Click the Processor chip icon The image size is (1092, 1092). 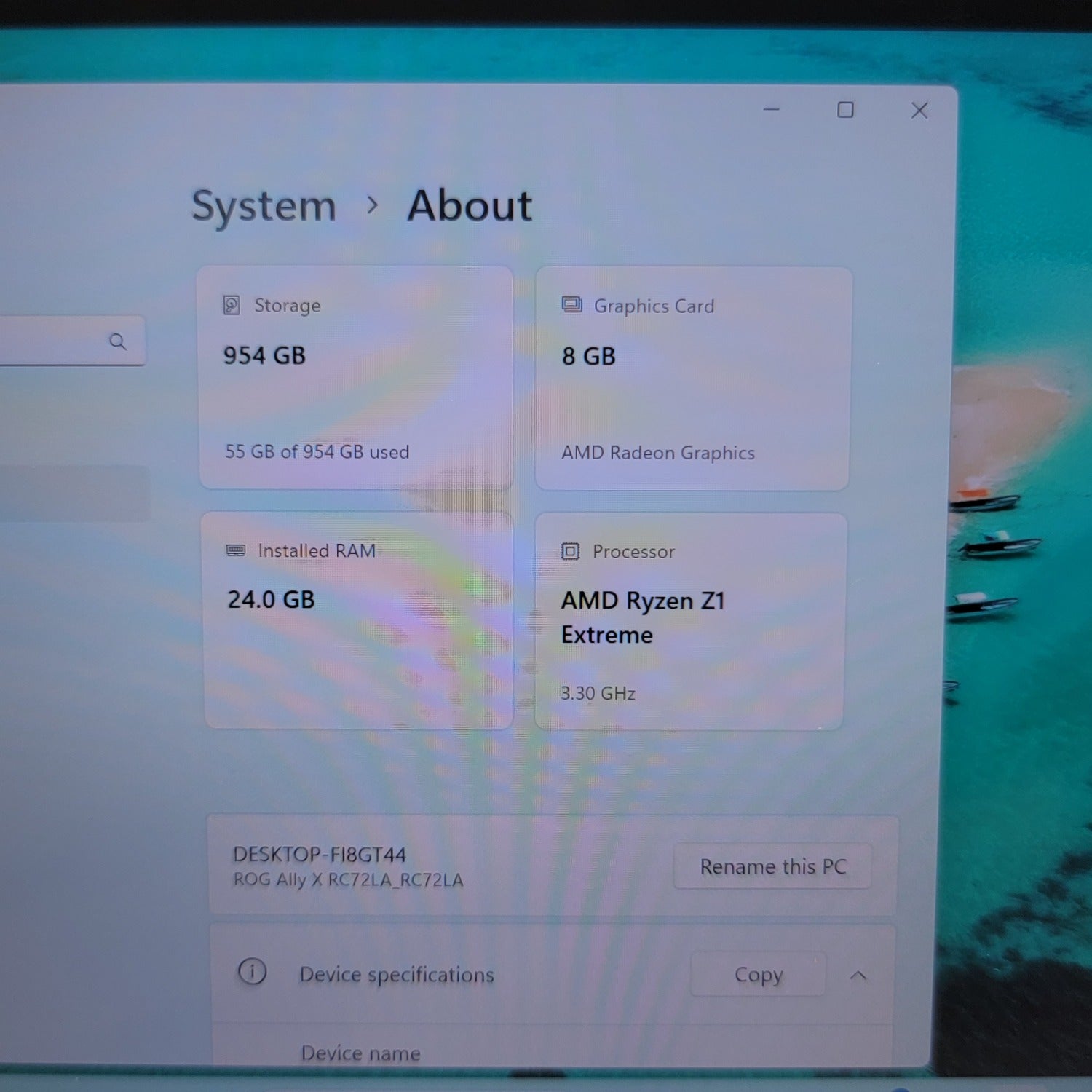pyautogui.click(x=570, y=551)
